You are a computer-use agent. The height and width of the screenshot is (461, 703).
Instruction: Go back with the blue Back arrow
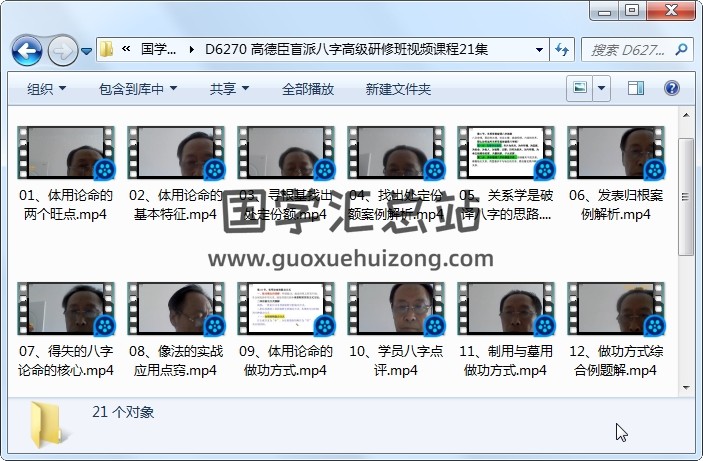pyautogui.click(x=27, y=51)
